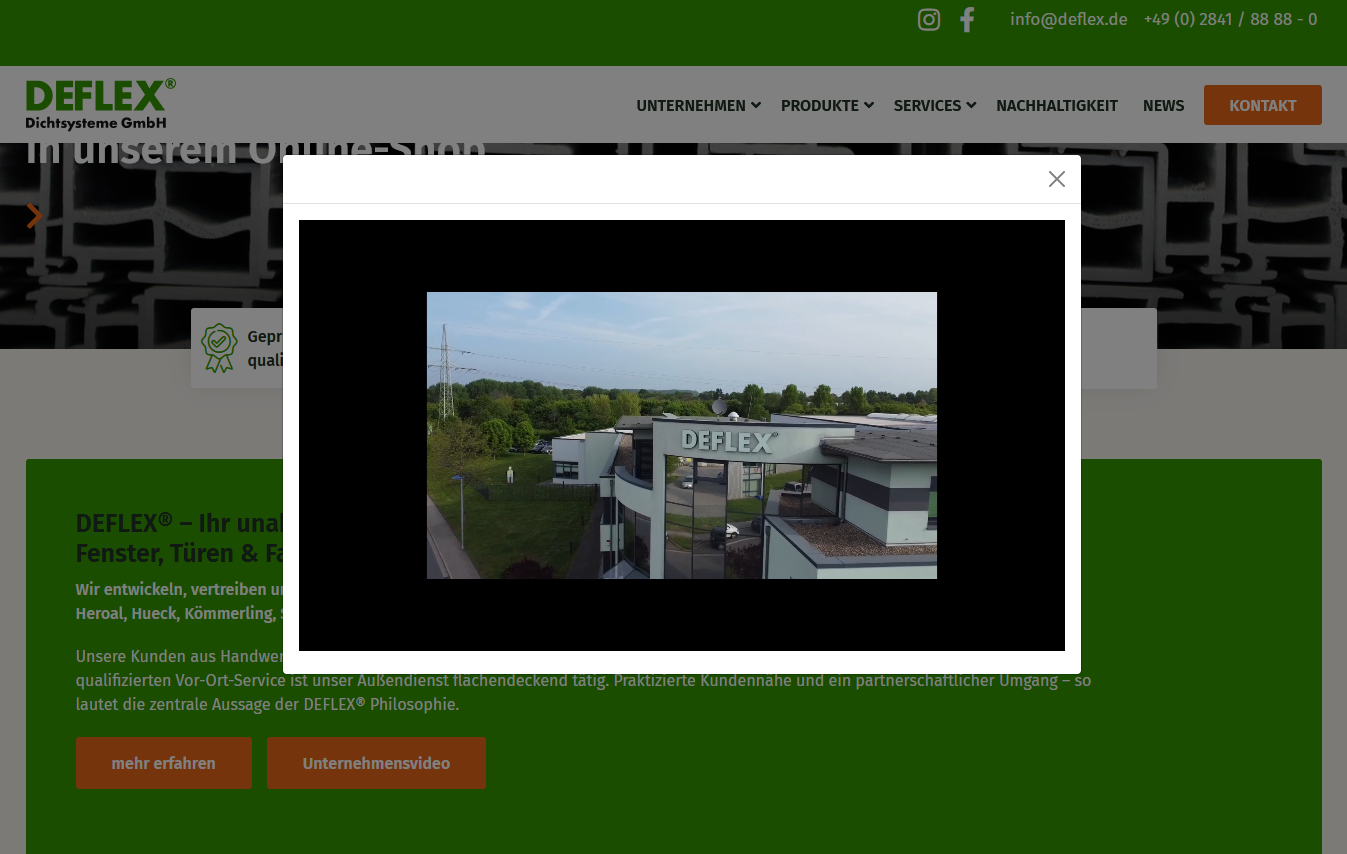Screen dimensions: 1347x854
Task: Click the "In unserem Online-Shop" hero heading
Action: [150, 151]
